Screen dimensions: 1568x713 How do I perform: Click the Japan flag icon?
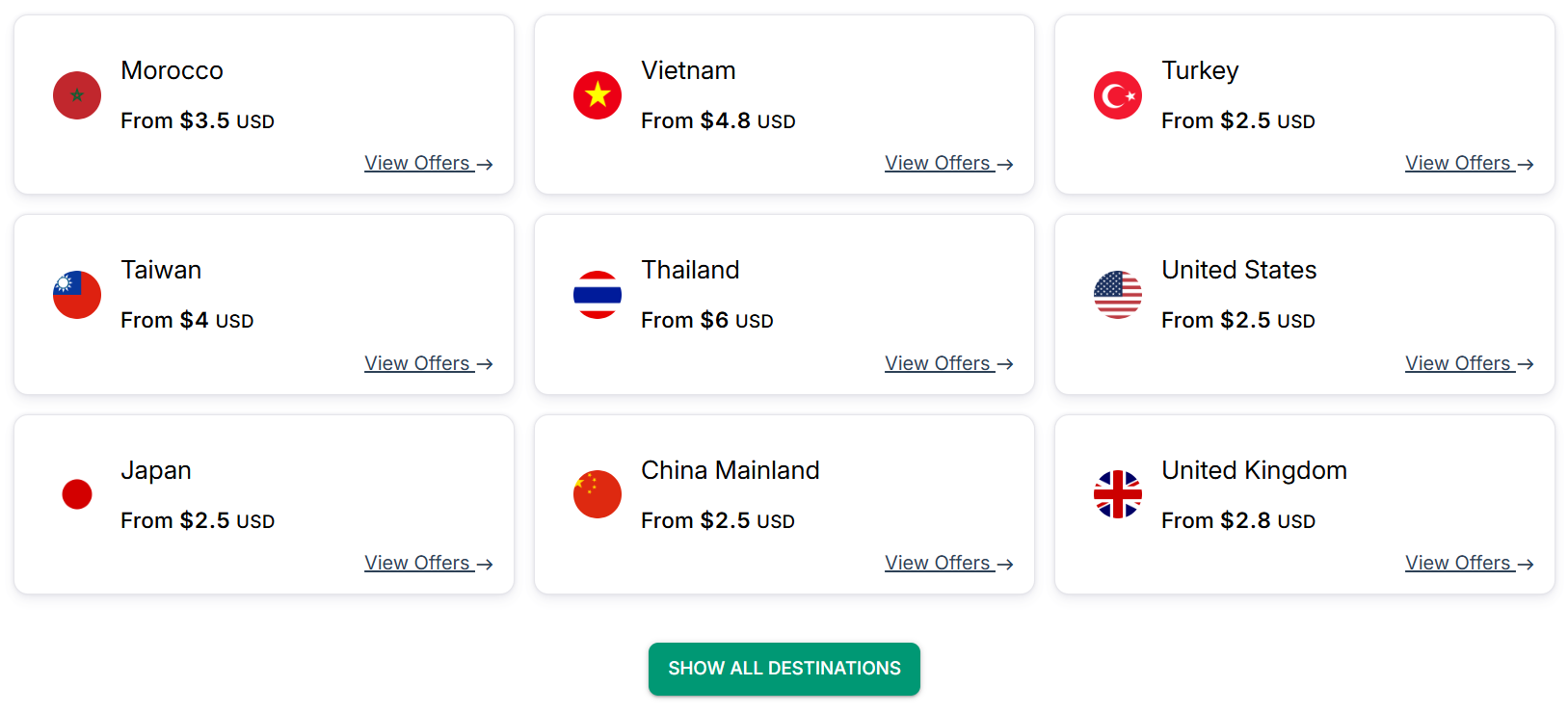pyautogui.click(x=77, y=494)
